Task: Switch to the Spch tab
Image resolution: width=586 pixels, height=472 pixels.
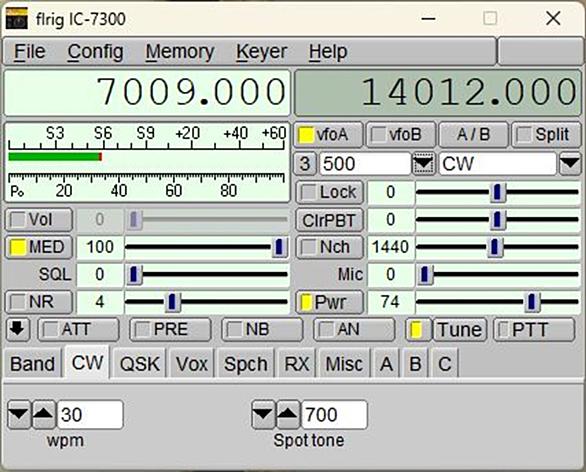Action: click(x=246, y=364)
